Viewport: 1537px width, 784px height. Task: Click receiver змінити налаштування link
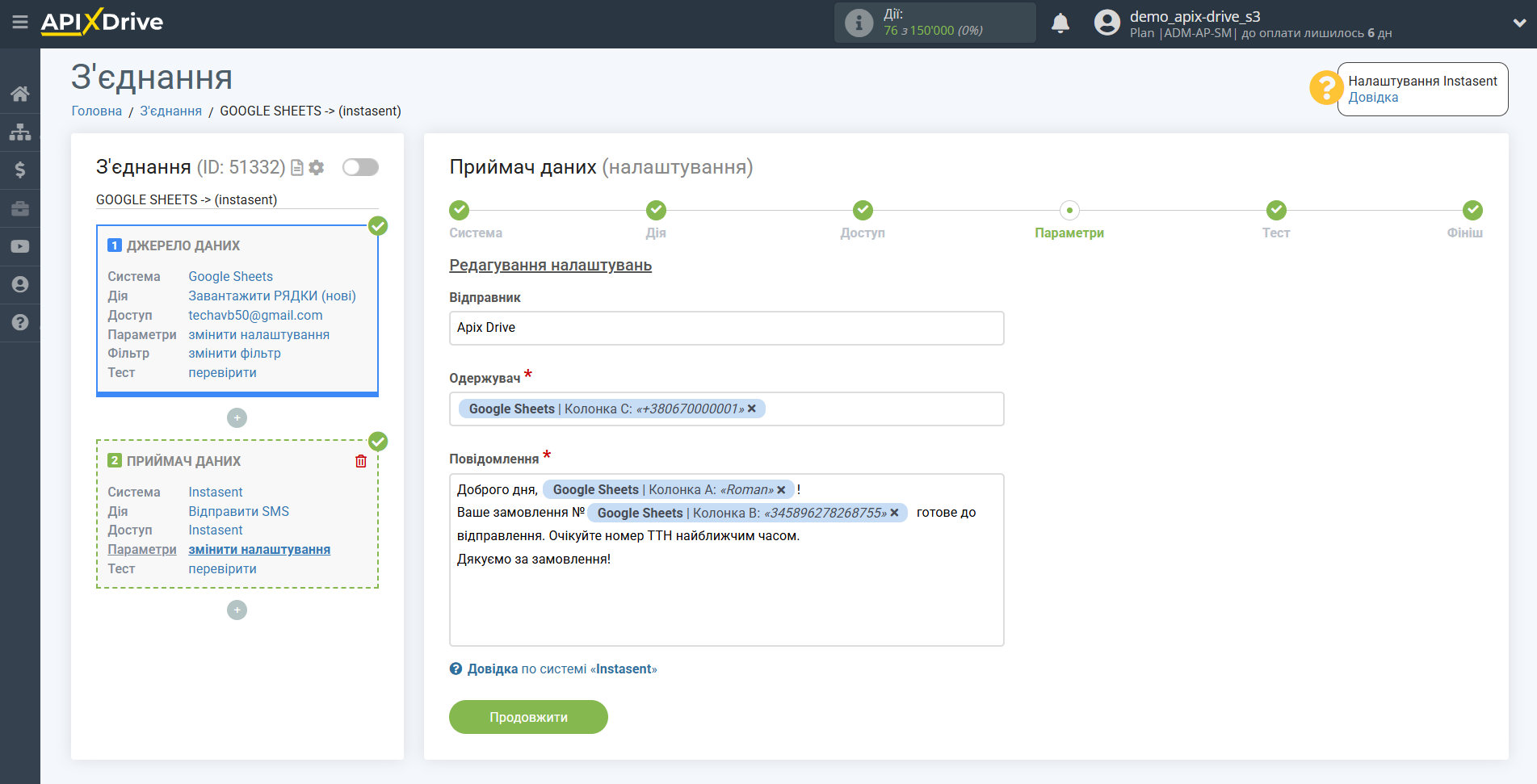click(x=259, y=549)
